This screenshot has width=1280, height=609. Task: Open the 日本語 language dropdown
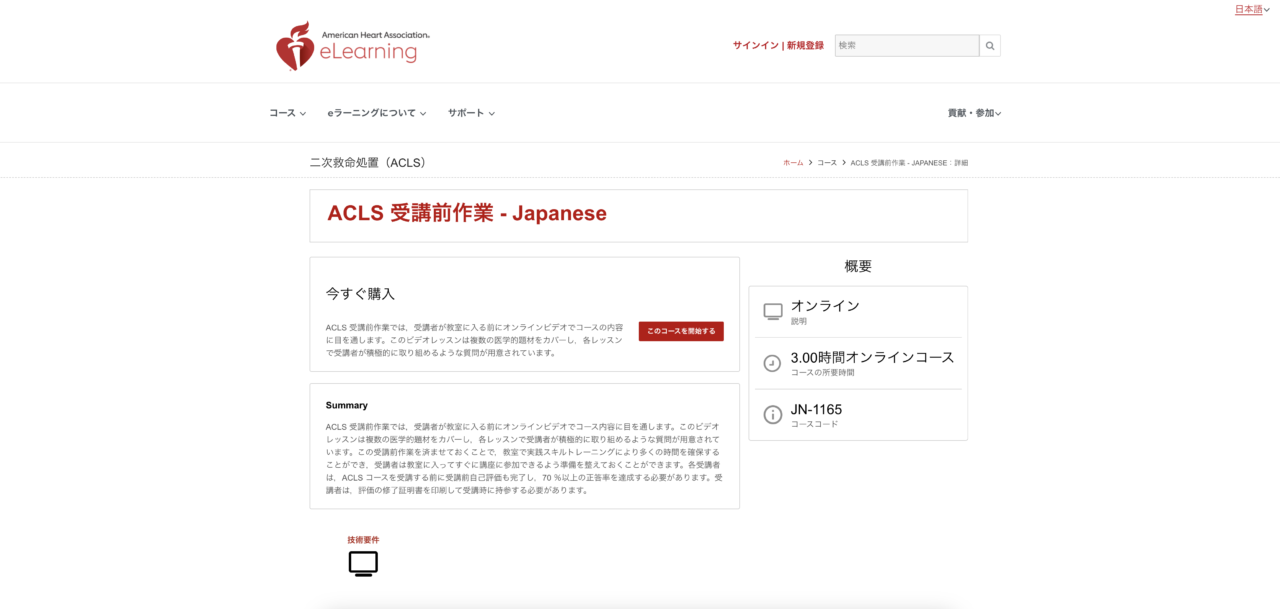tap(1252, 10)
